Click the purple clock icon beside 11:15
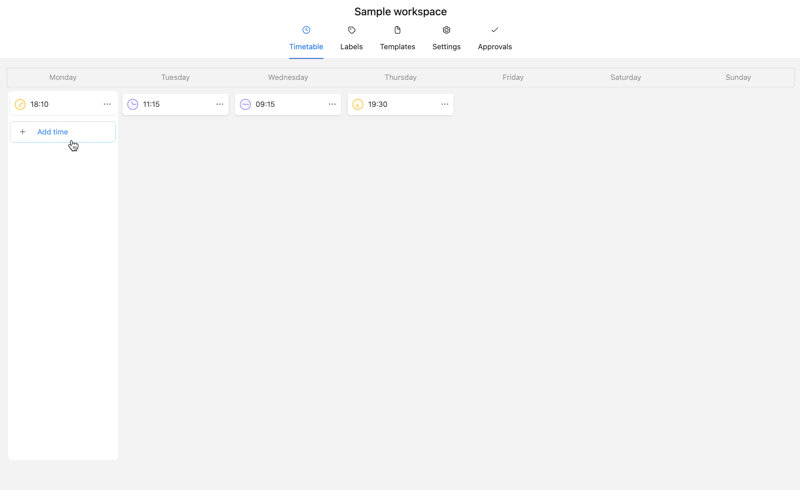The image size is (800, 490). (133, 104)
